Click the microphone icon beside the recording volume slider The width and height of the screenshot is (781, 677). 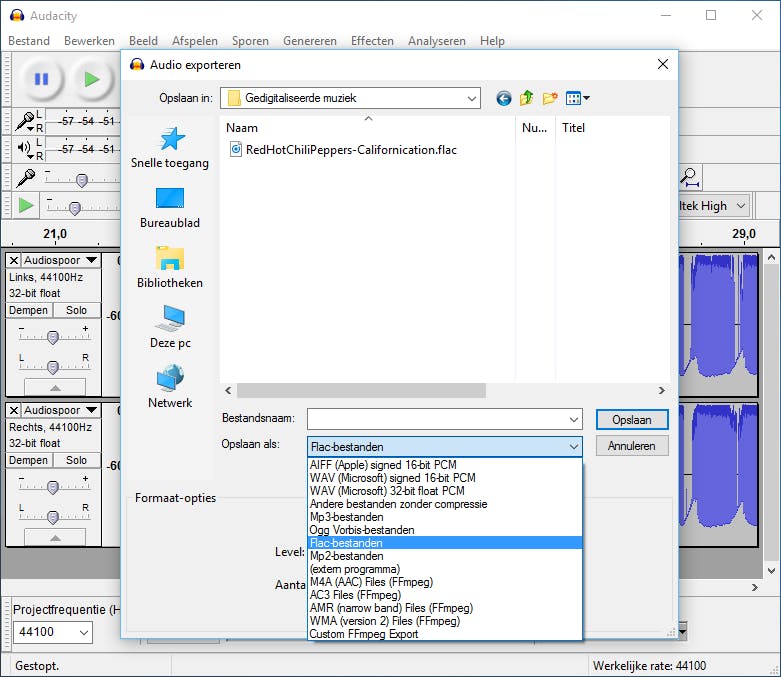tap(25, 178)
